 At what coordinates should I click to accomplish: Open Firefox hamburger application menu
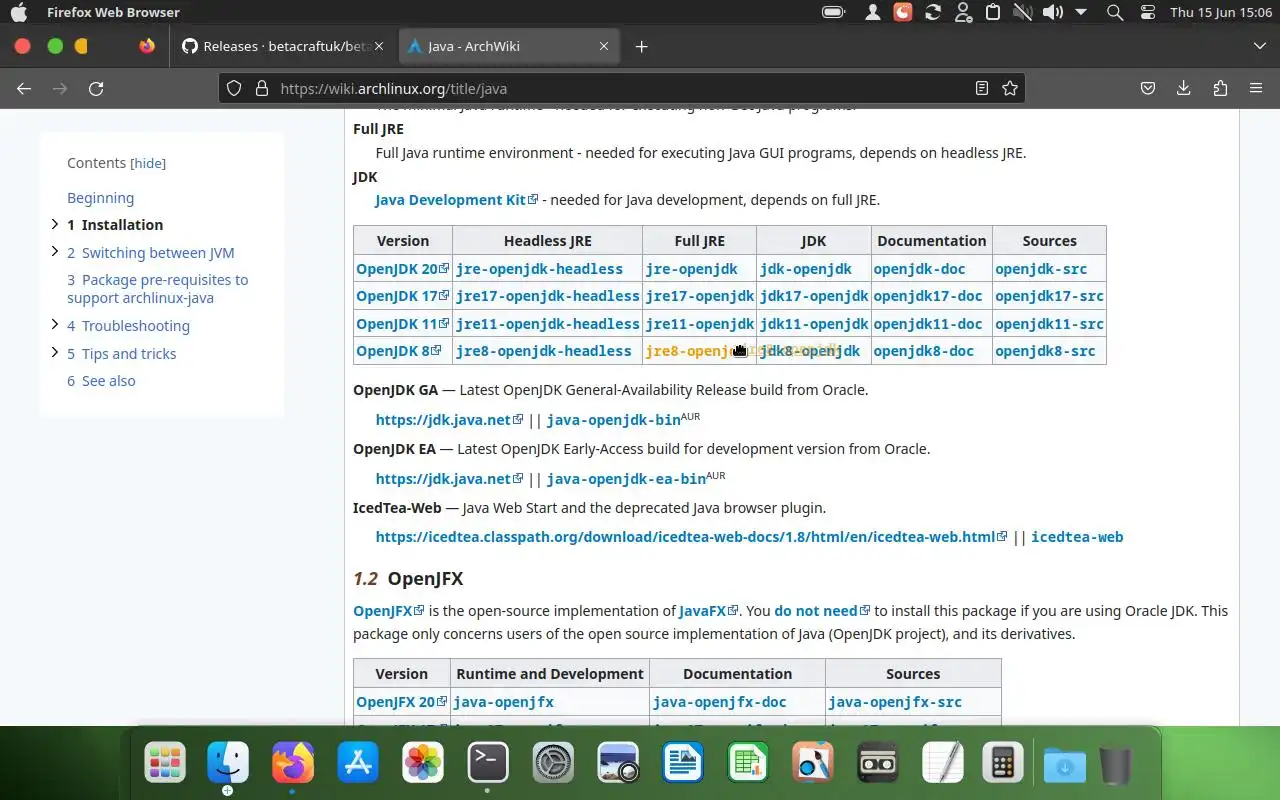pyautogui.click(x=1256, y=88)
